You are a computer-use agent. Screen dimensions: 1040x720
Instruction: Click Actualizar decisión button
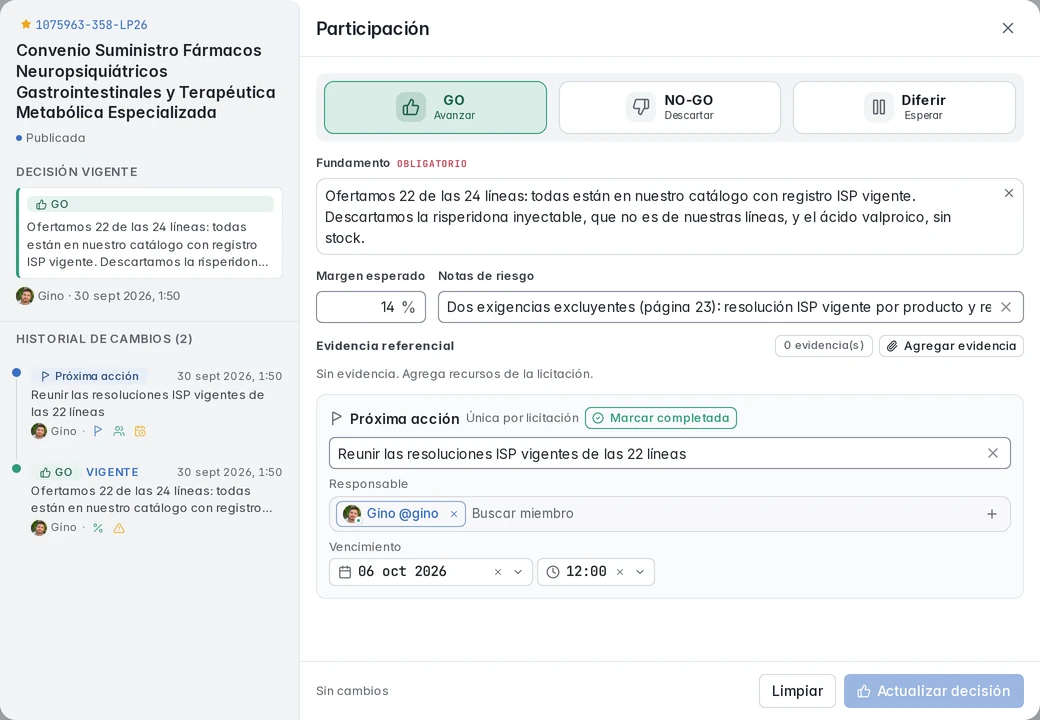[x=934, y=691]
